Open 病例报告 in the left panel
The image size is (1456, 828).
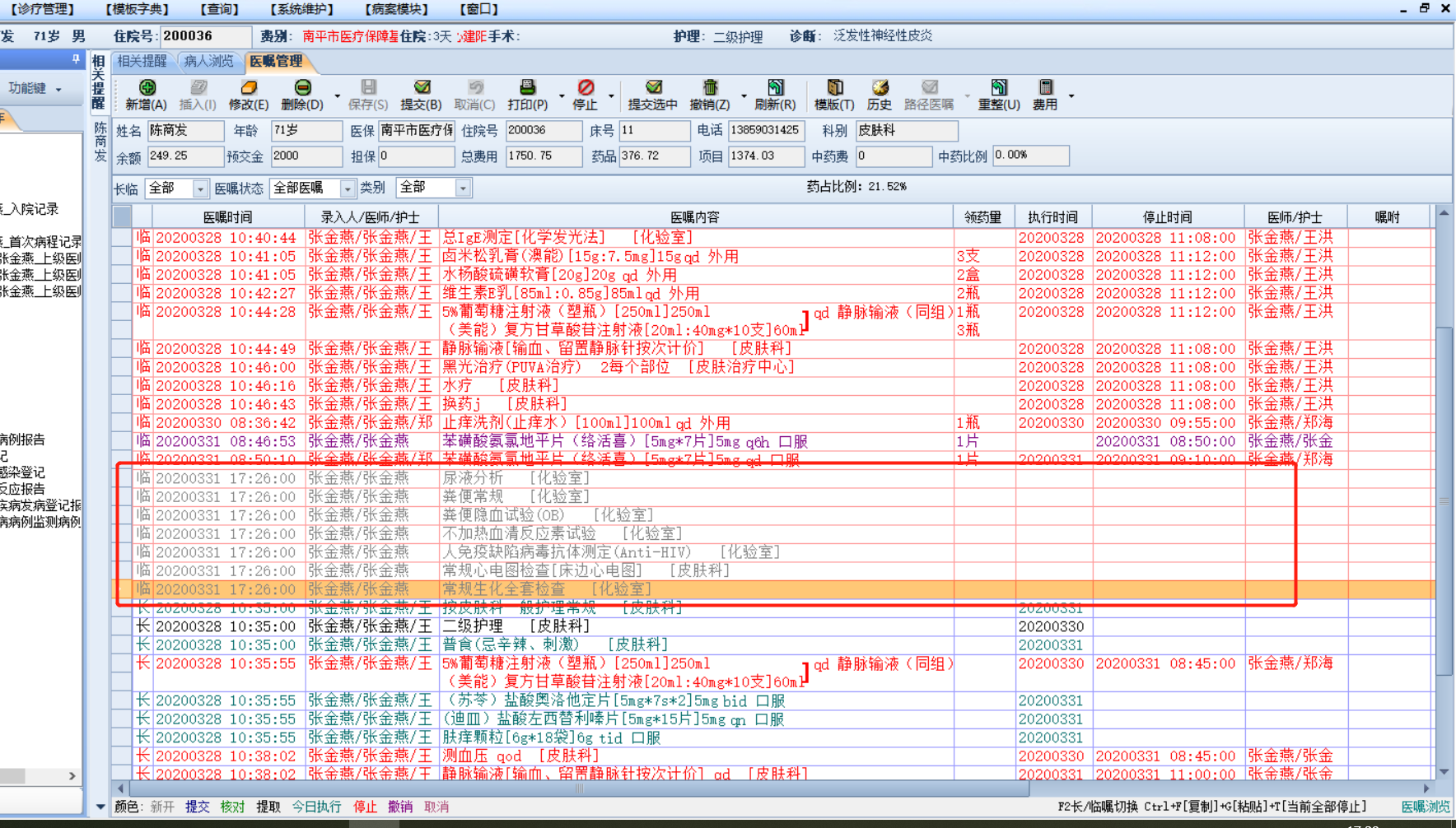pyautogui.click(x=22, y=440)
